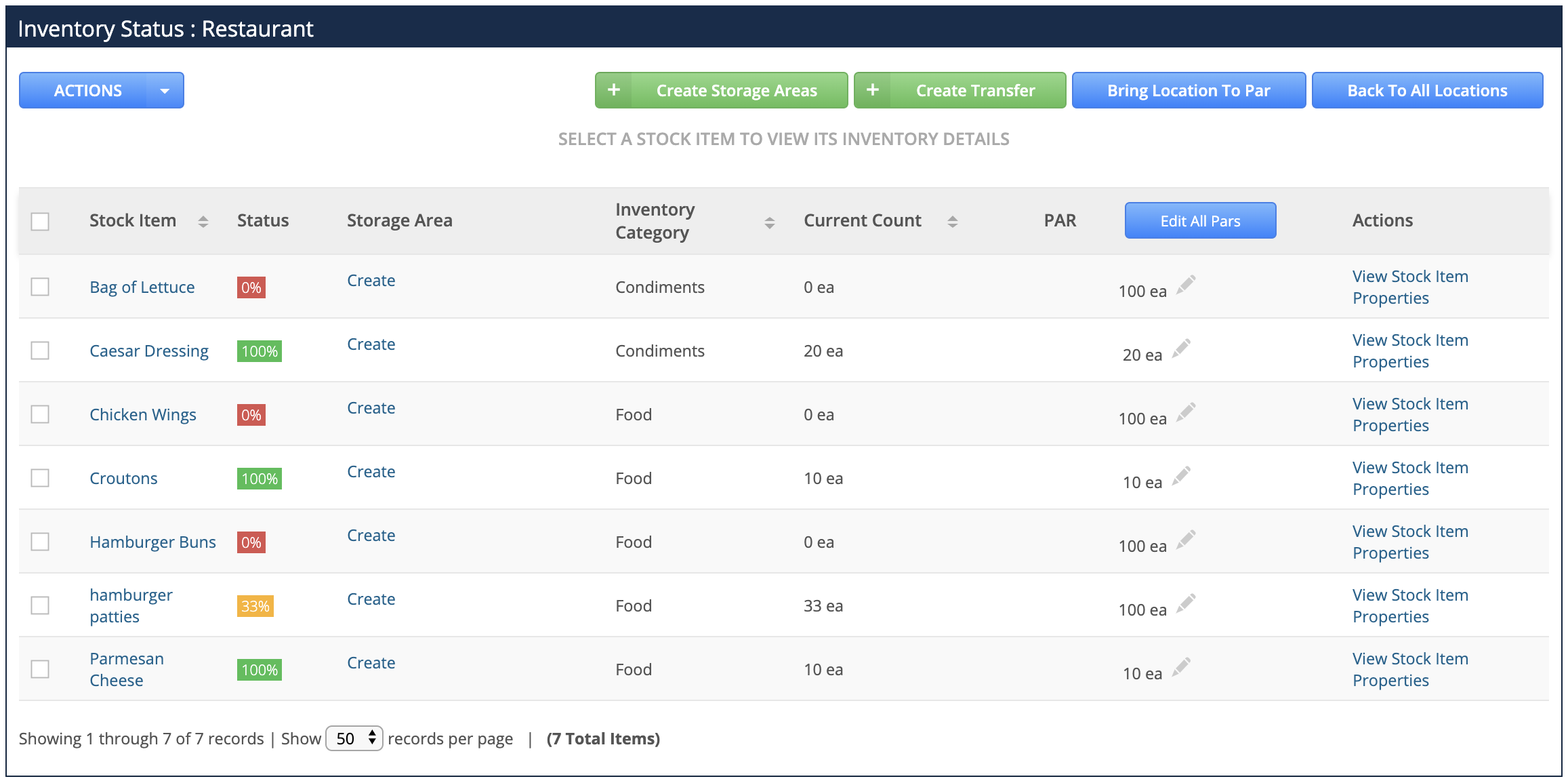Edit PAR pencil for Parmesan Cheese
Screen dimensions: 1568x781
coord(1181,667)
